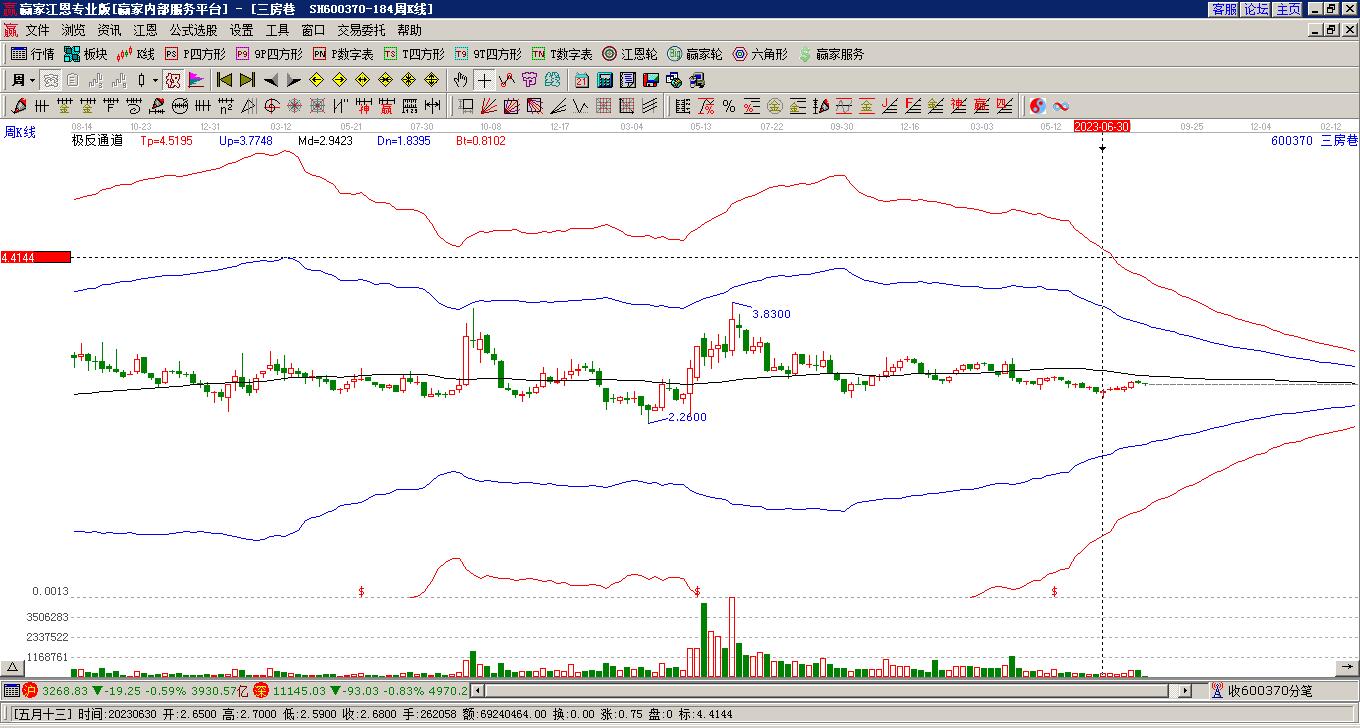Open the 交易委托 menu
This screenshot has width=1360, height=728.
361,31
